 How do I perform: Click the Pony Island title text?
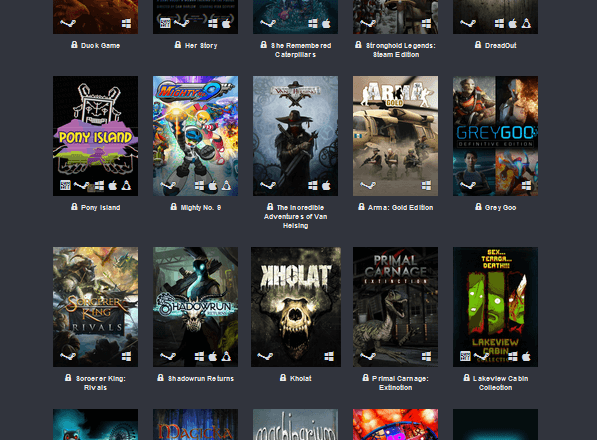[x=101, y=207]
